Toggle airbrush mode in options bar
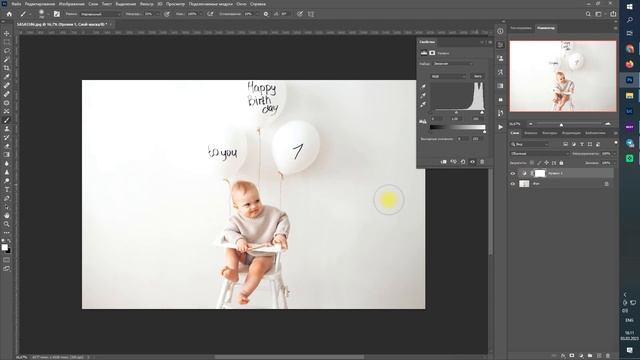Image resolution: width=640 pixels, height=360 pixels. coord(210,14)
